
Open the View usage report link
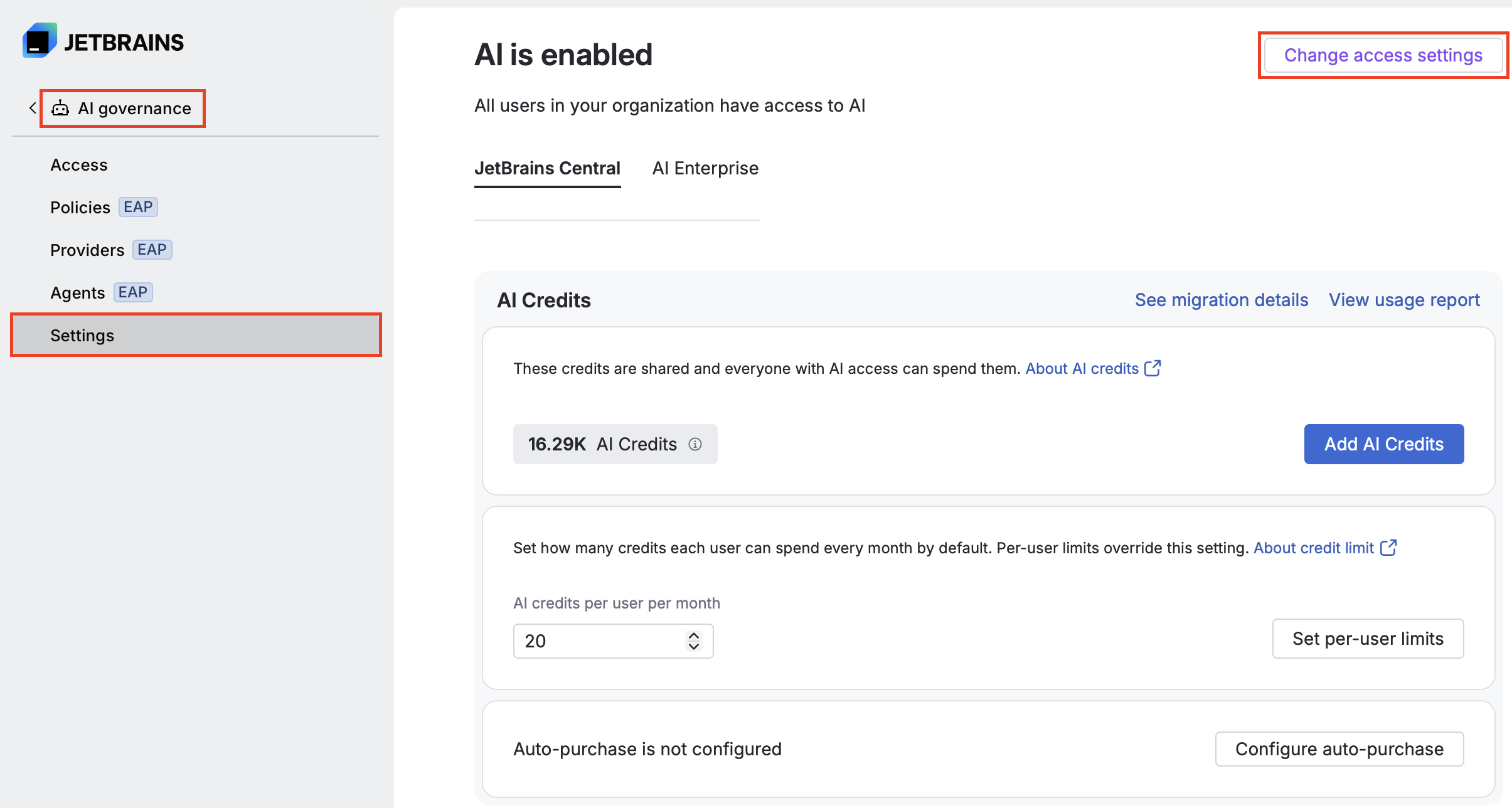(x=1404, y=300)
